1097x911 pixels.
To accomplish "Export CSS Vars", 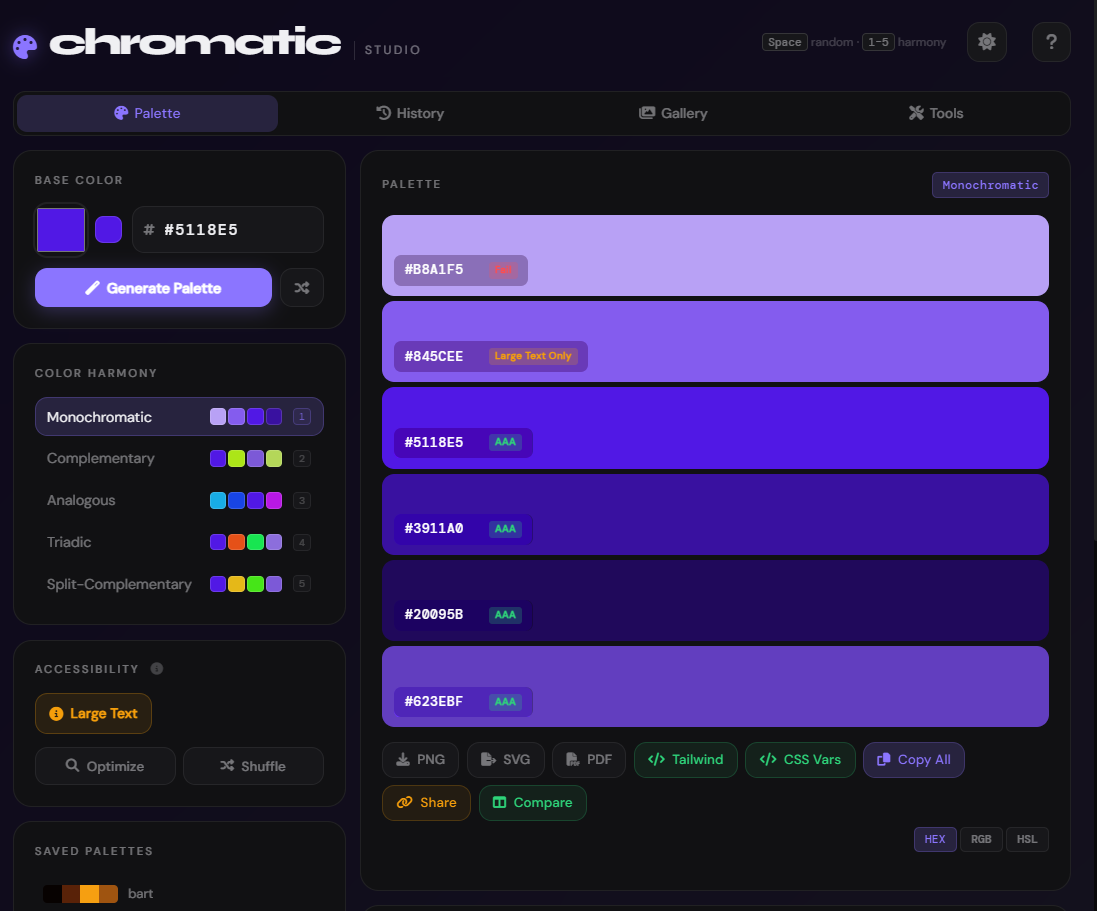I will (x=800, y=760).
